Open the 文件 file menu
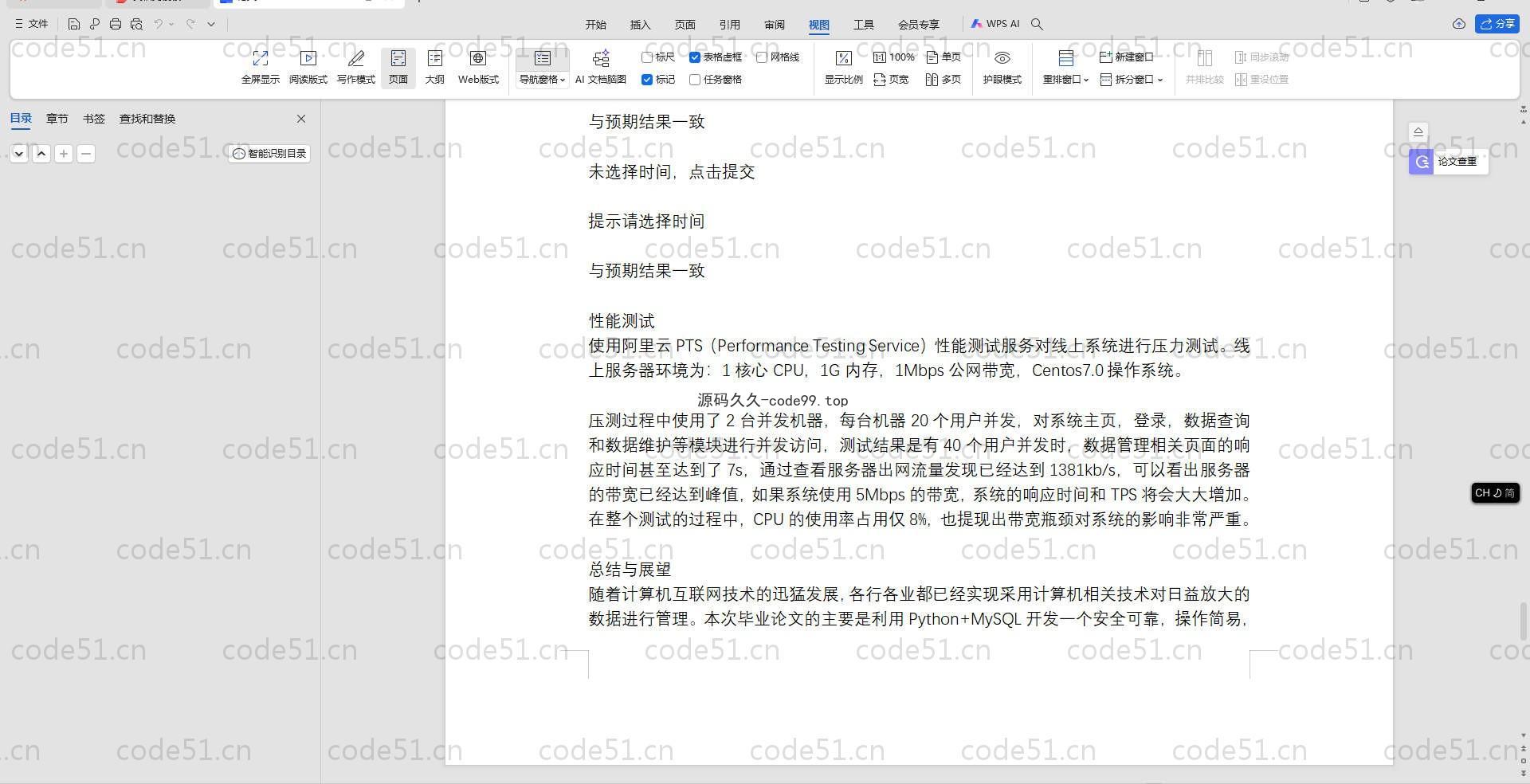Screen dimensions: 1530x784 (x=32, y=24)
